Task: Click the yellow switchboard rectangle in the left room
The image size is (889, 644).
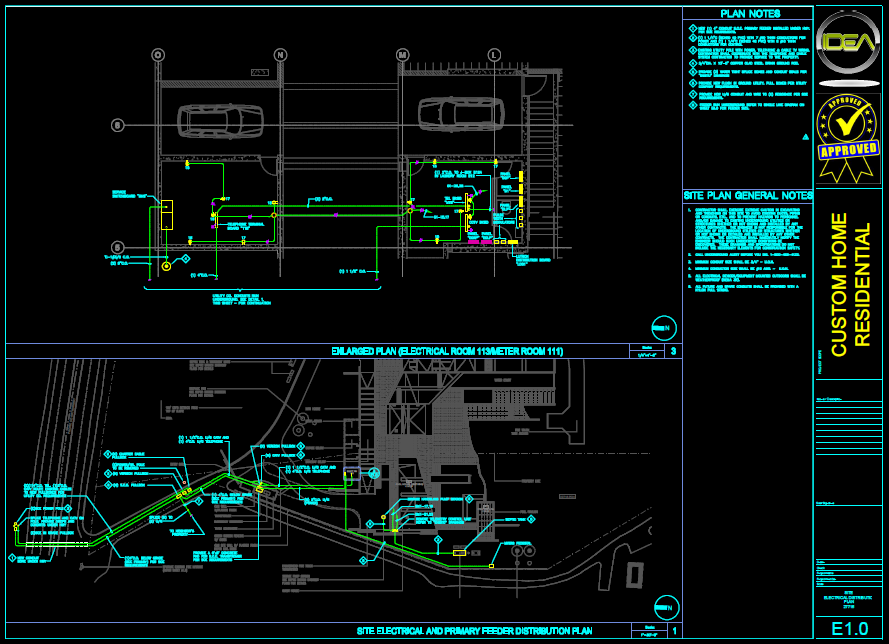Action: coord(167,219)
